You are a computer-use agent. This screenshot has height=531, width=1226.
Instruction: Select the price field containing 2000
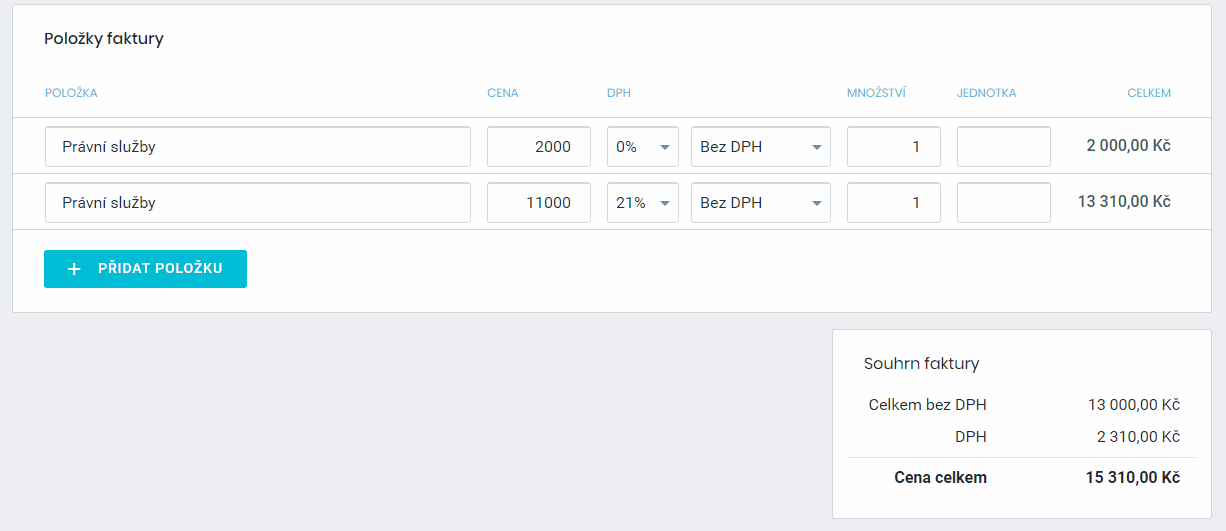538,147
